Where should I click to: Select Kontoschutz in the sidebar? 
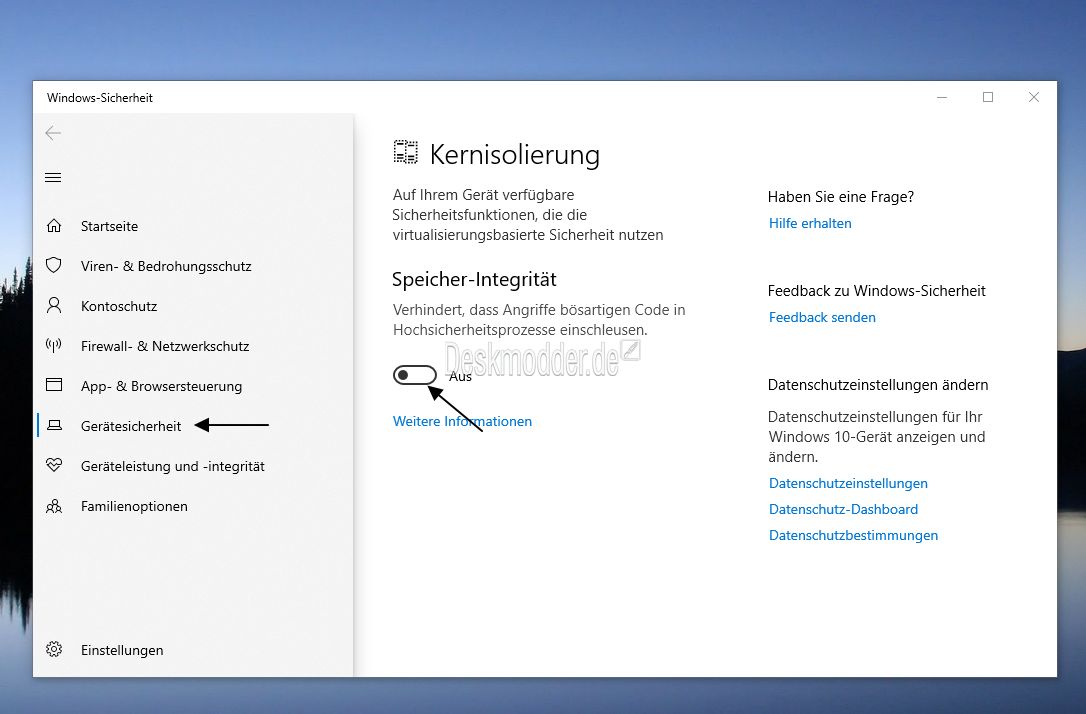pyautogui.click(x=119, y=307)
